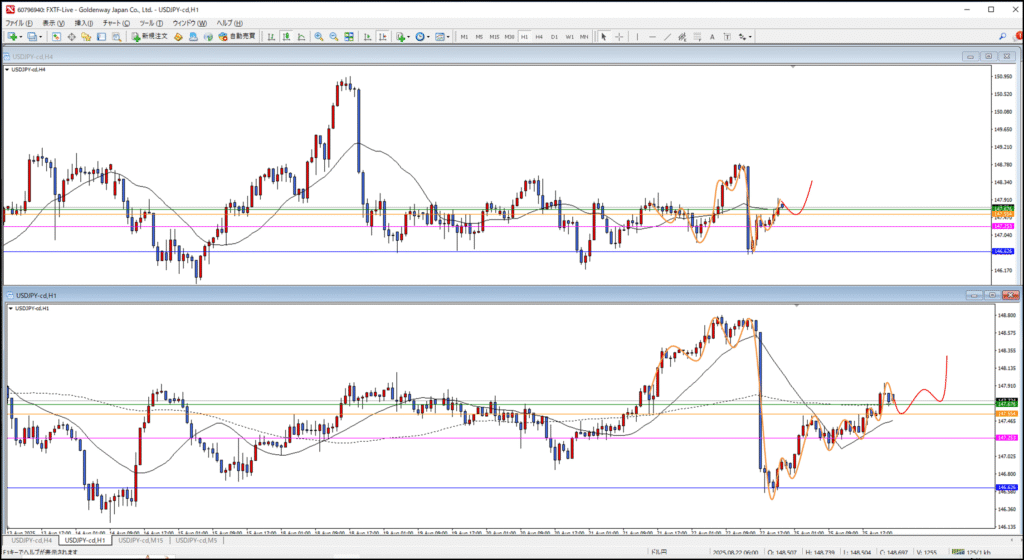The height and width of the screenshot is (560, 1024).
Task: Toggle the 自動売買 AutoTrading button
Action: coord(237,37)
